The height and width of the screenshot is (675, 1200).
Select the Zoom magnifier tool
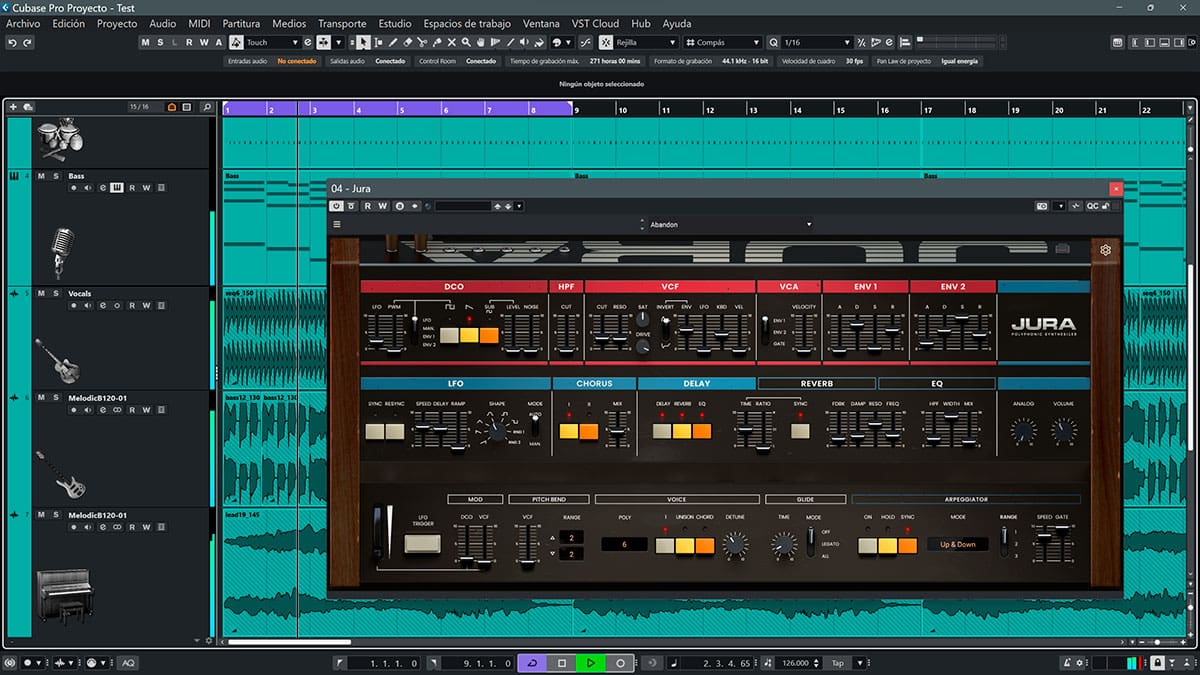coord(466,42)
